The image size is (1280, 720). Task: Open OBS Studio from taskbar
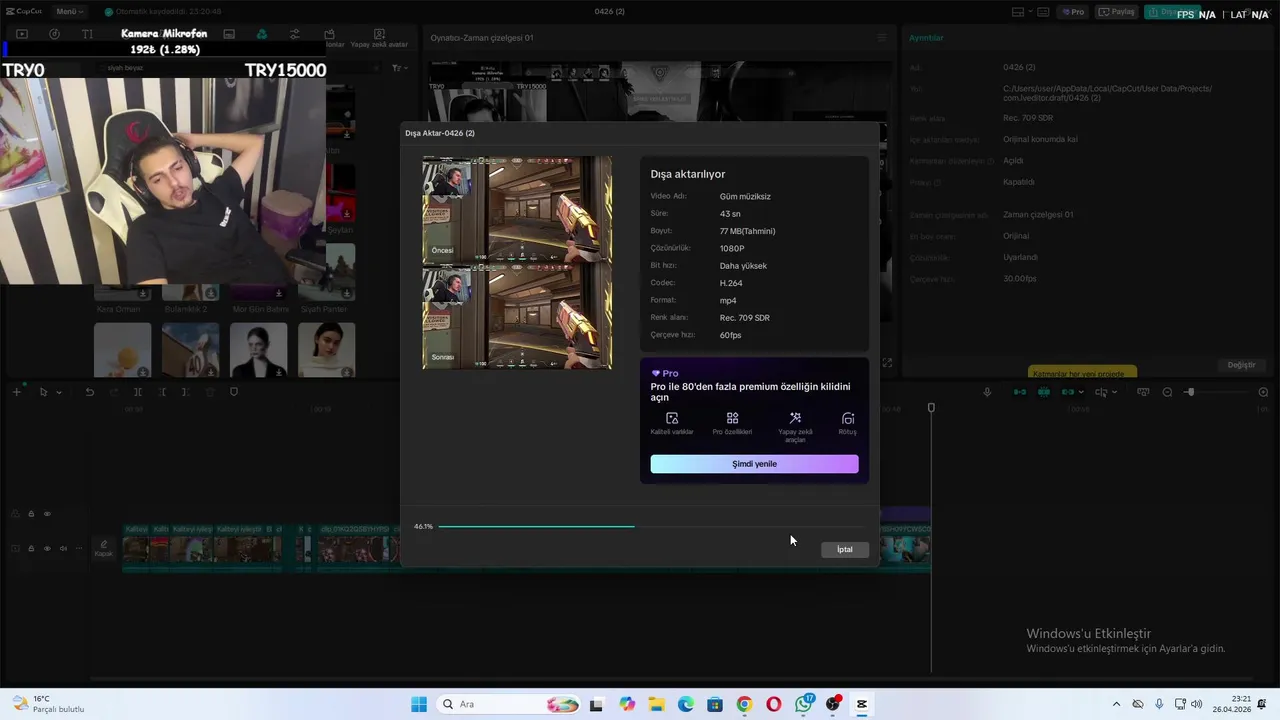click(x=833, y=704)
